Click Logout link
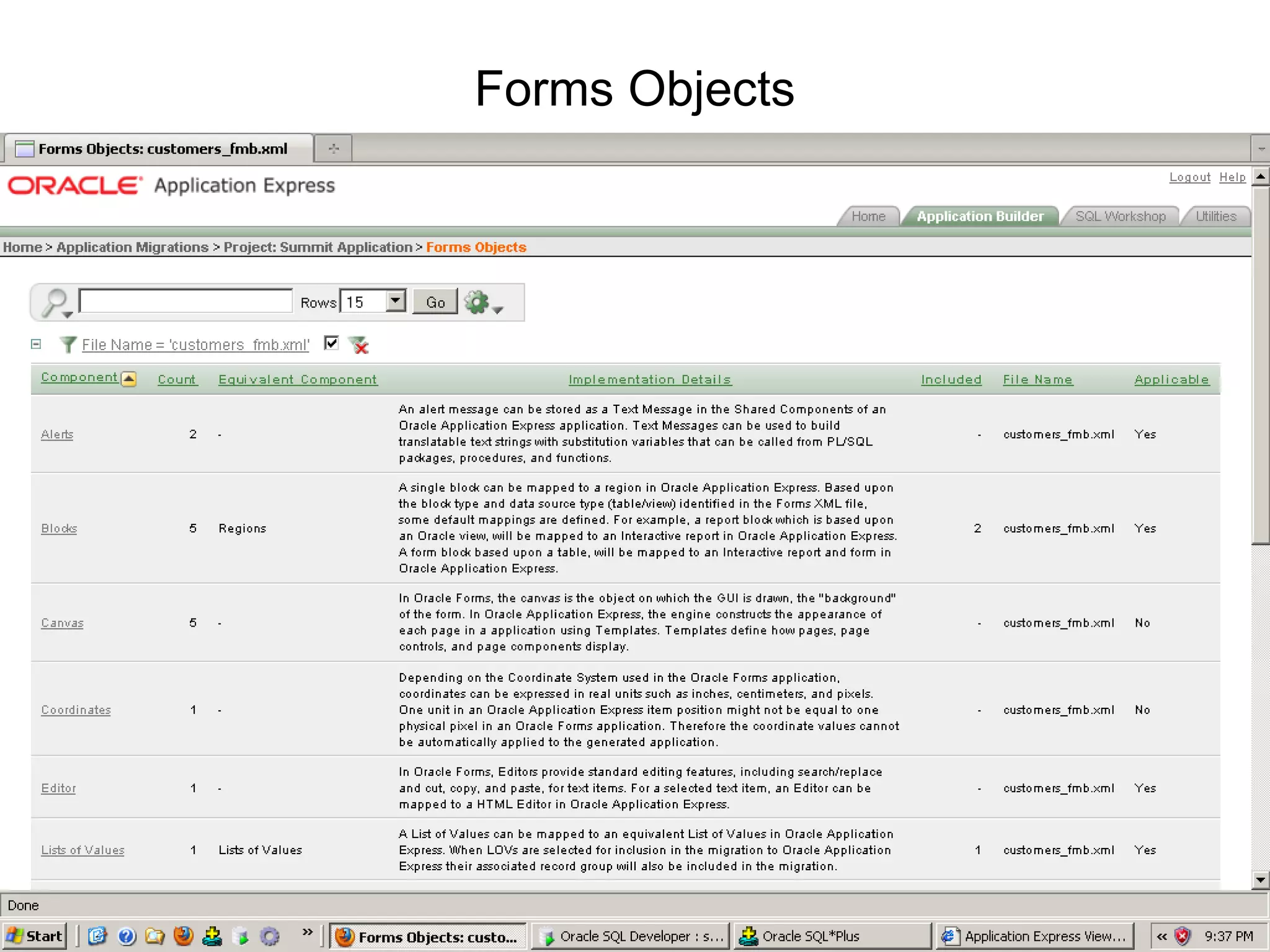Image resolution: width=1270 pixels, height=952 pixels. (x=1189, y=177)
